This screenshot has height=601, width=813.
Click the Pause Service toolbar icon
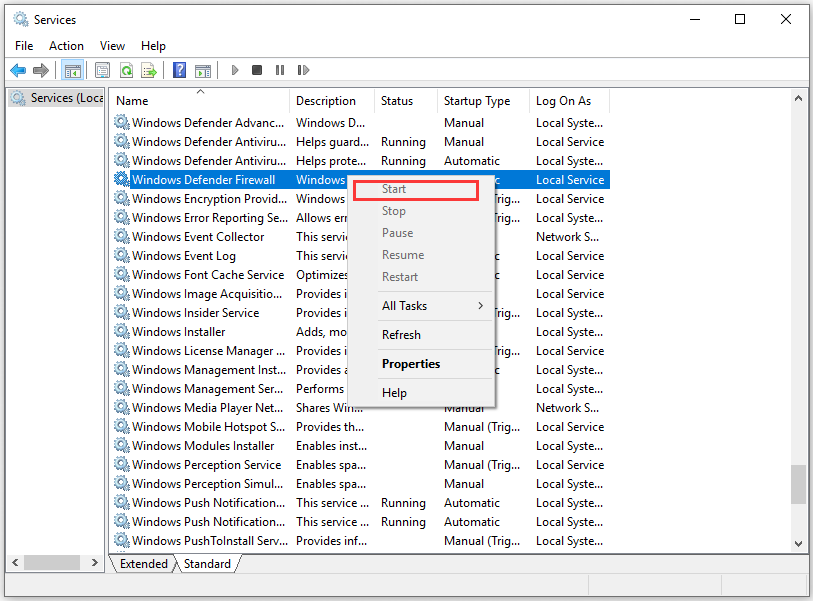tap(280, 70)
